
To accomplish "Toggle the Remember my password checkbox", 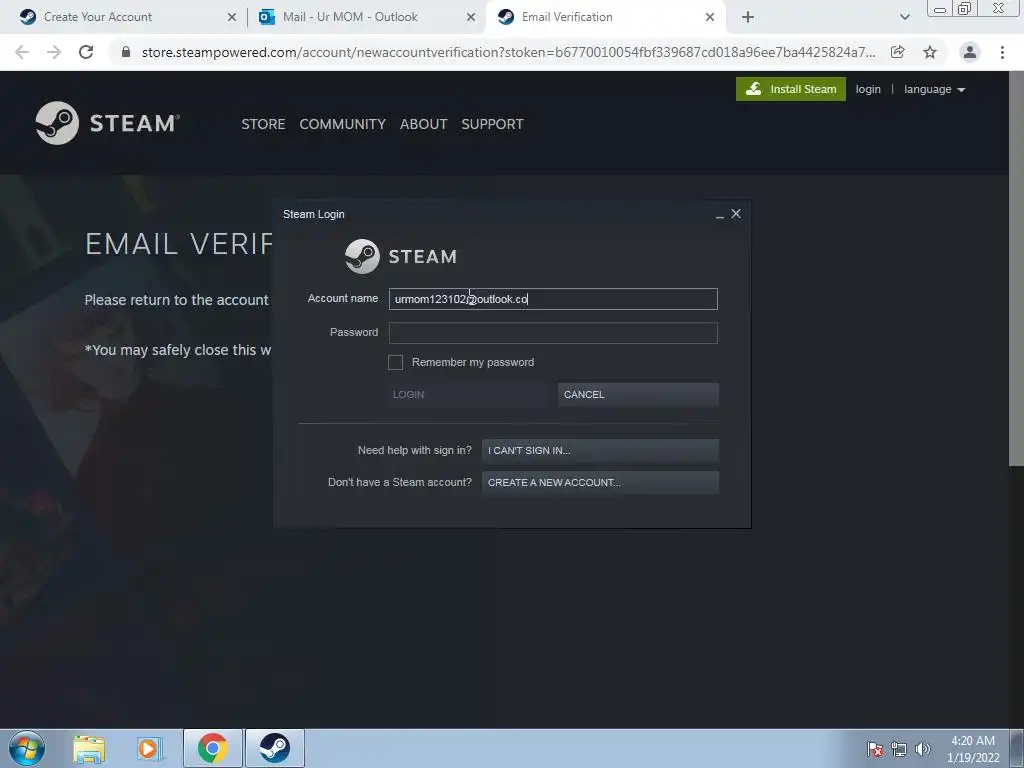I will point(395,362).
